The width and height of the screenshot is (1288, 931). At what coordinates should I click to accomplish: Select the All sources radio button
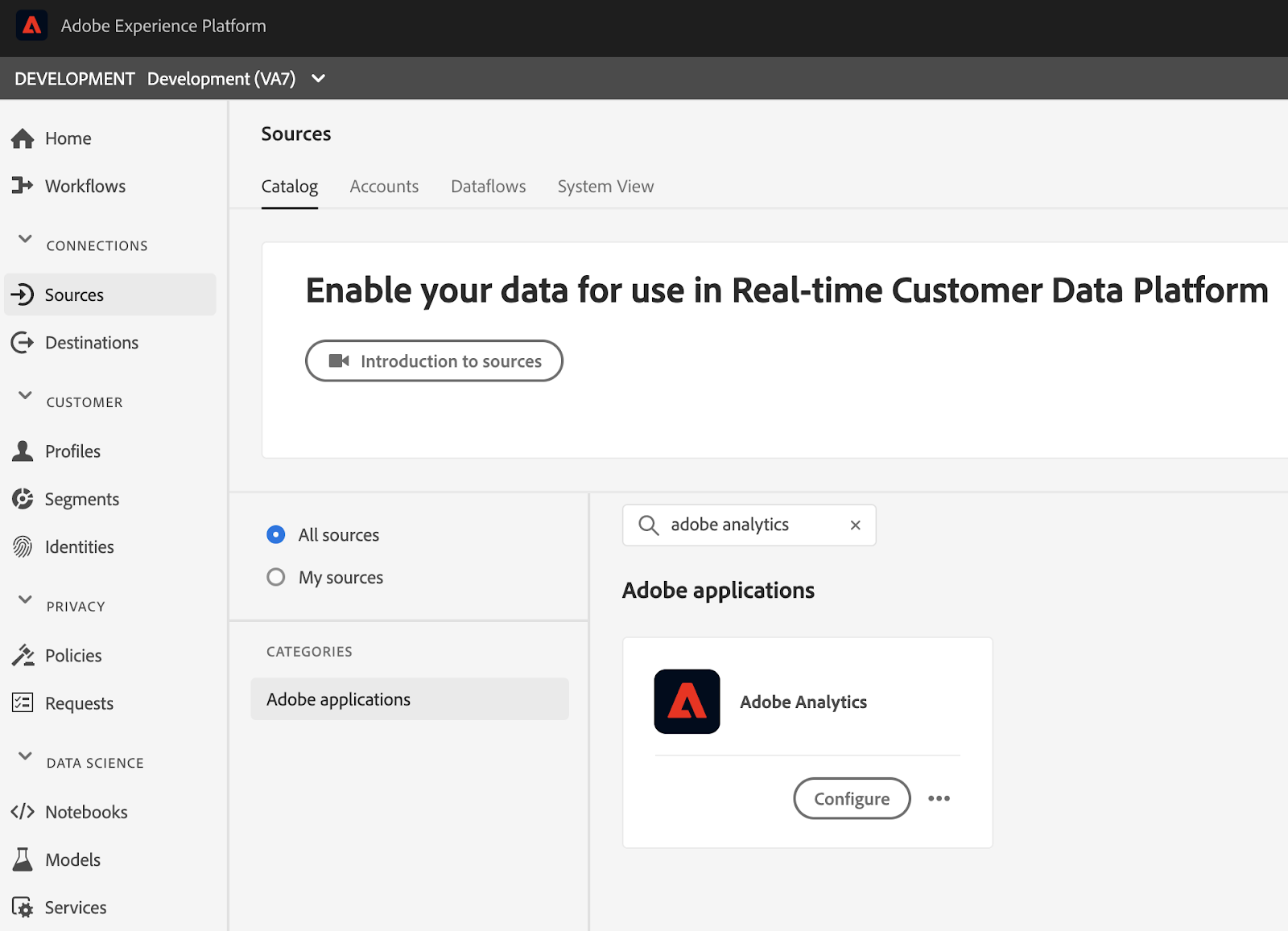point(276,534)
